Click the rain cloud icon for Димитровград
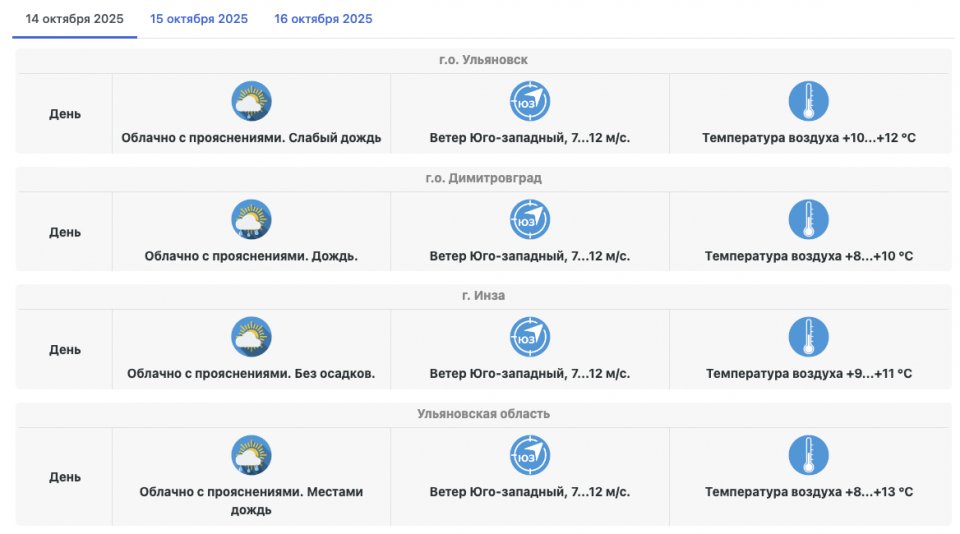Viewport: 960px width, 534px height. (251, 219)
